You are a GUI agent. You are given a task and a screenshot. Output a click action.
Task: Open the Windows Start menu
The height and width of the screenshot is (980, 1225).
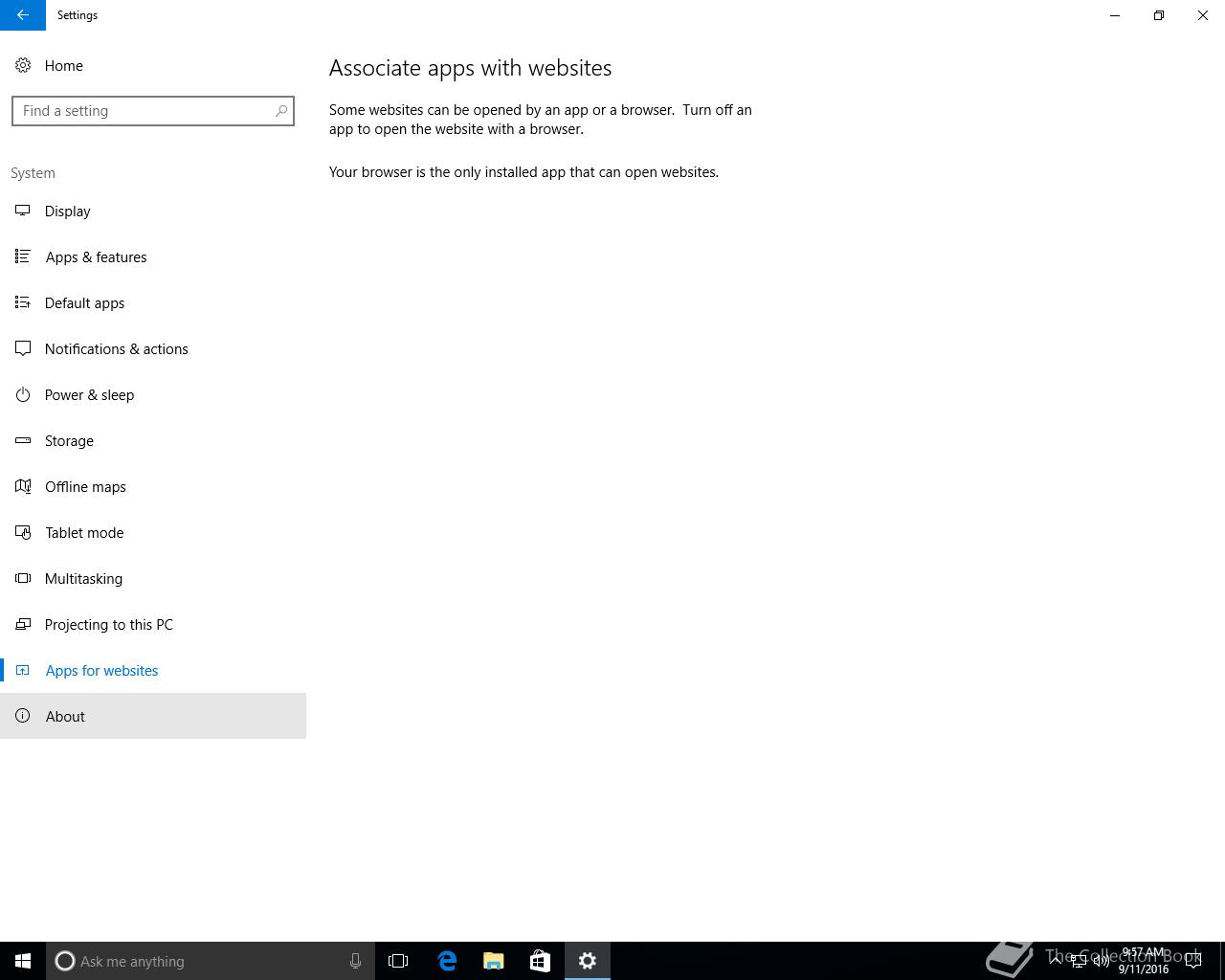(x=23, y=961)
